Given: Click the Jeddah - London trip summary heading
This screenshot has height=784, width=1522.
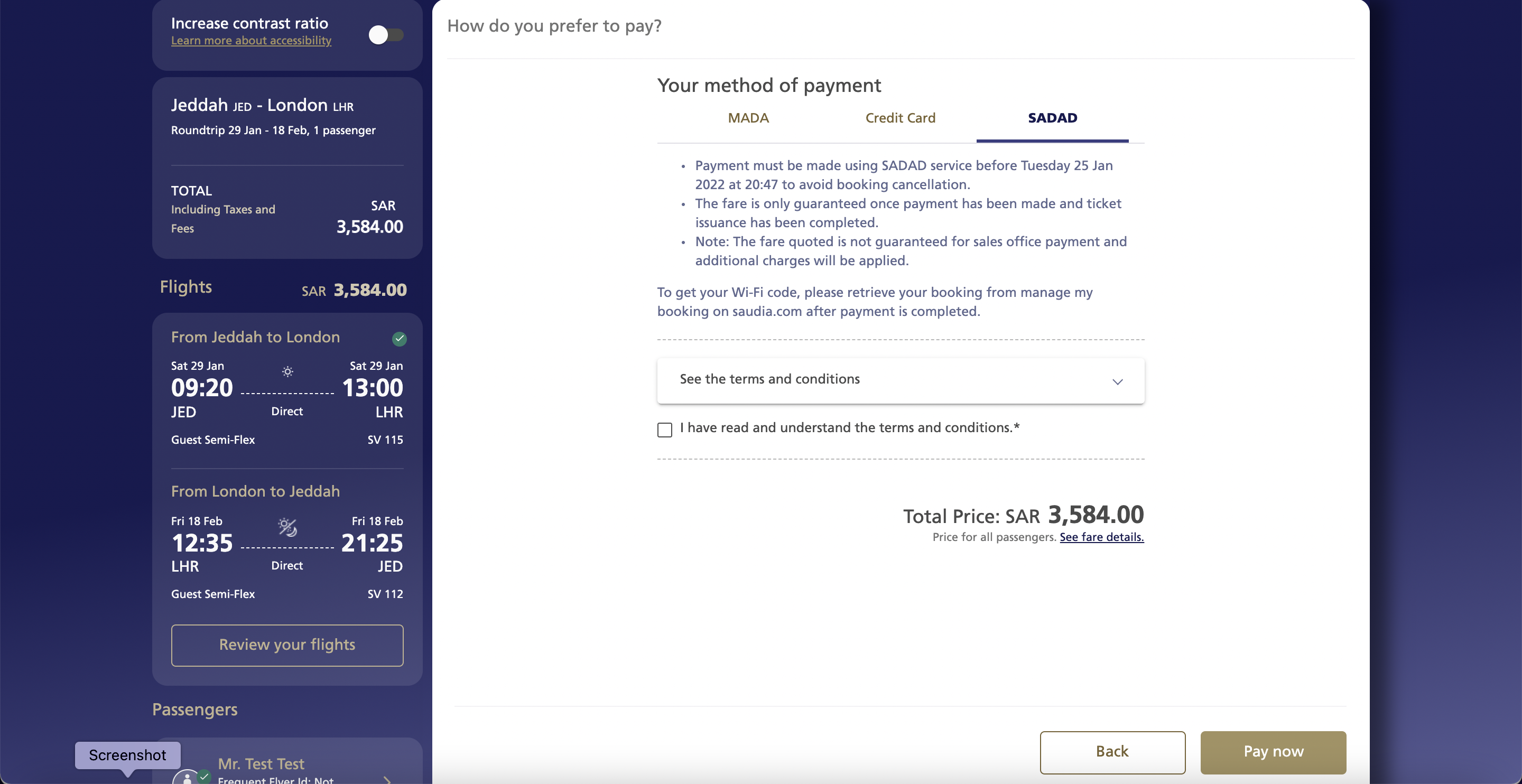Looking at the screenshot, I should [x=262, y=105].
